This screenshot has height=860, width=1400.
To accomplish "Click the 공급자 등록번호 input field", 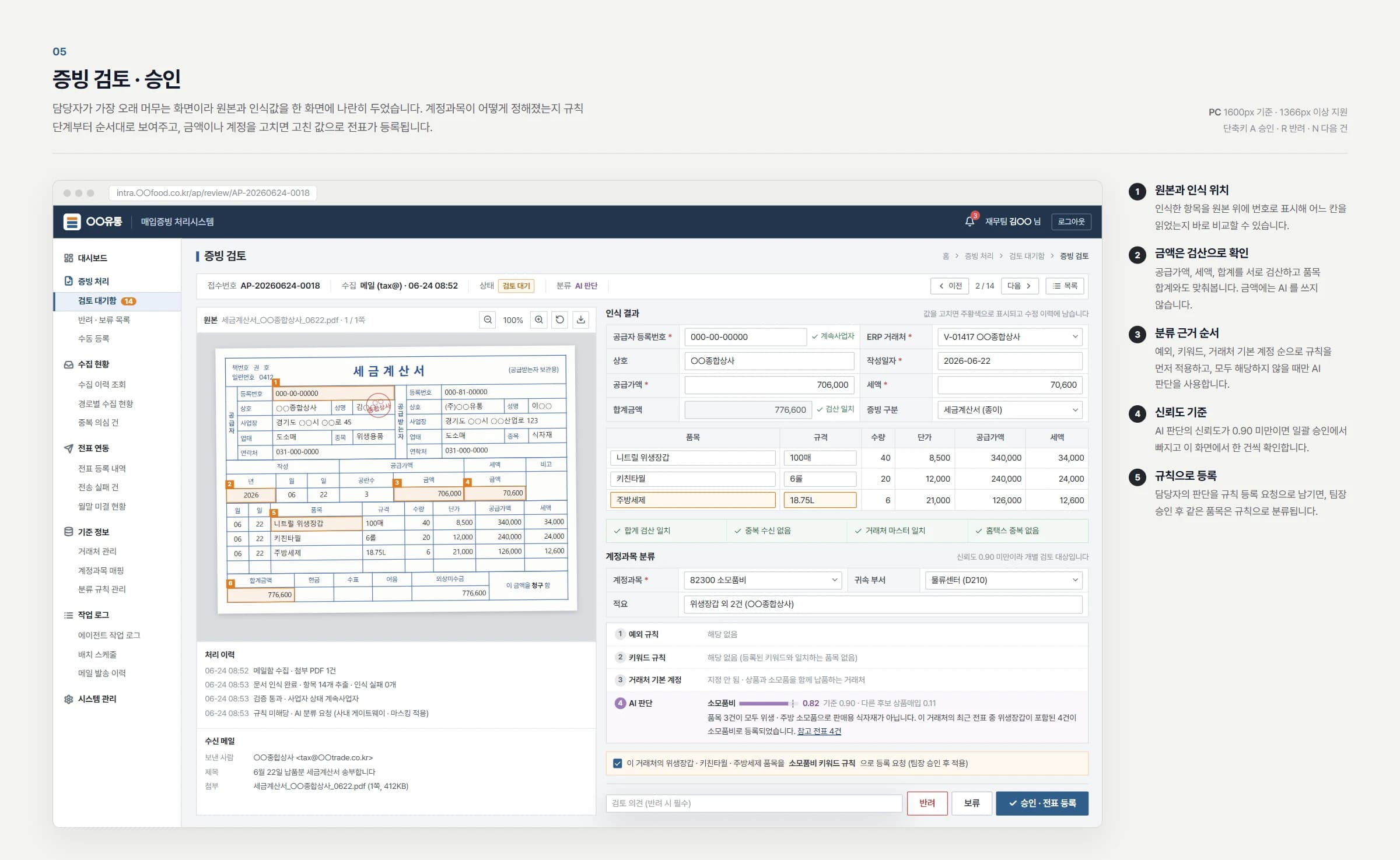I will [x=745, y=336].
